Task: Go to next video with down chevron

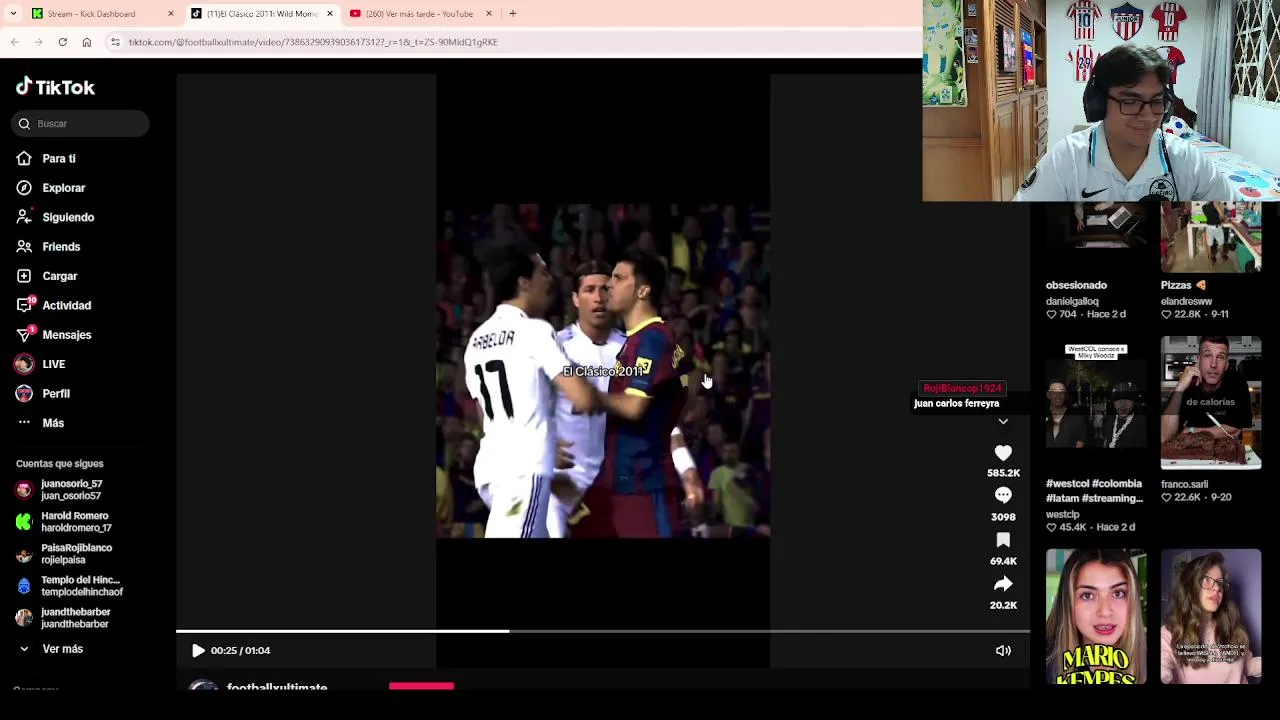Action: [1003, 422]
